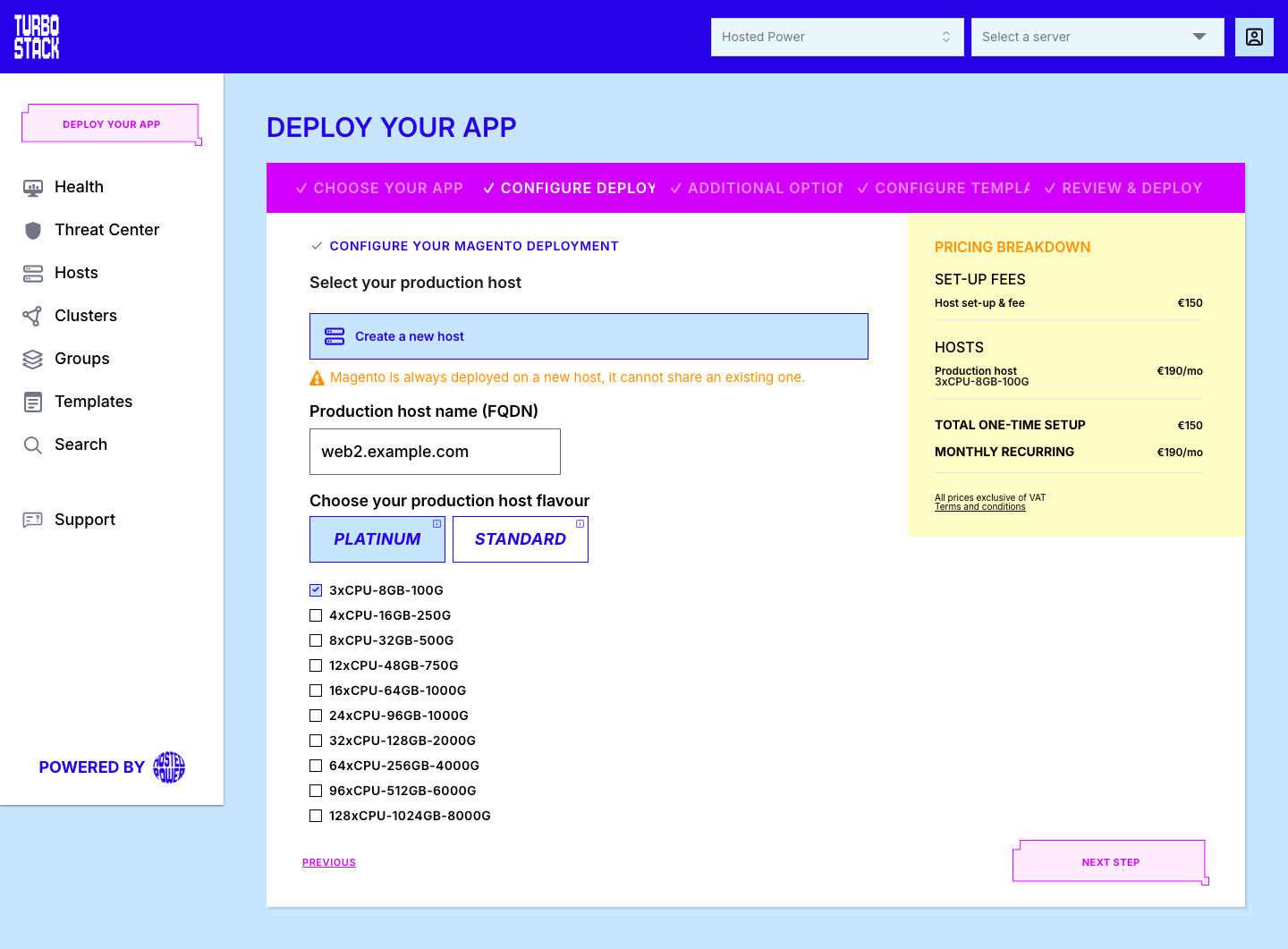The image size is (1288, 949).
Task: Choose the Standard host flavour
Action: click(521, 539)
